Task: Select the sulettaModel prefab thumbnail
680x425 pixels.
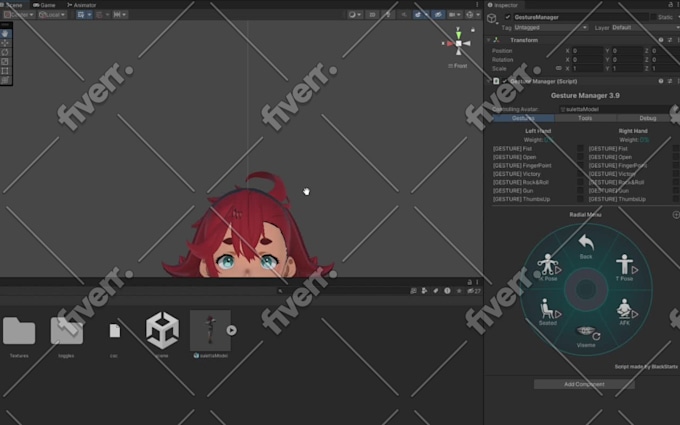Action: 210,330
